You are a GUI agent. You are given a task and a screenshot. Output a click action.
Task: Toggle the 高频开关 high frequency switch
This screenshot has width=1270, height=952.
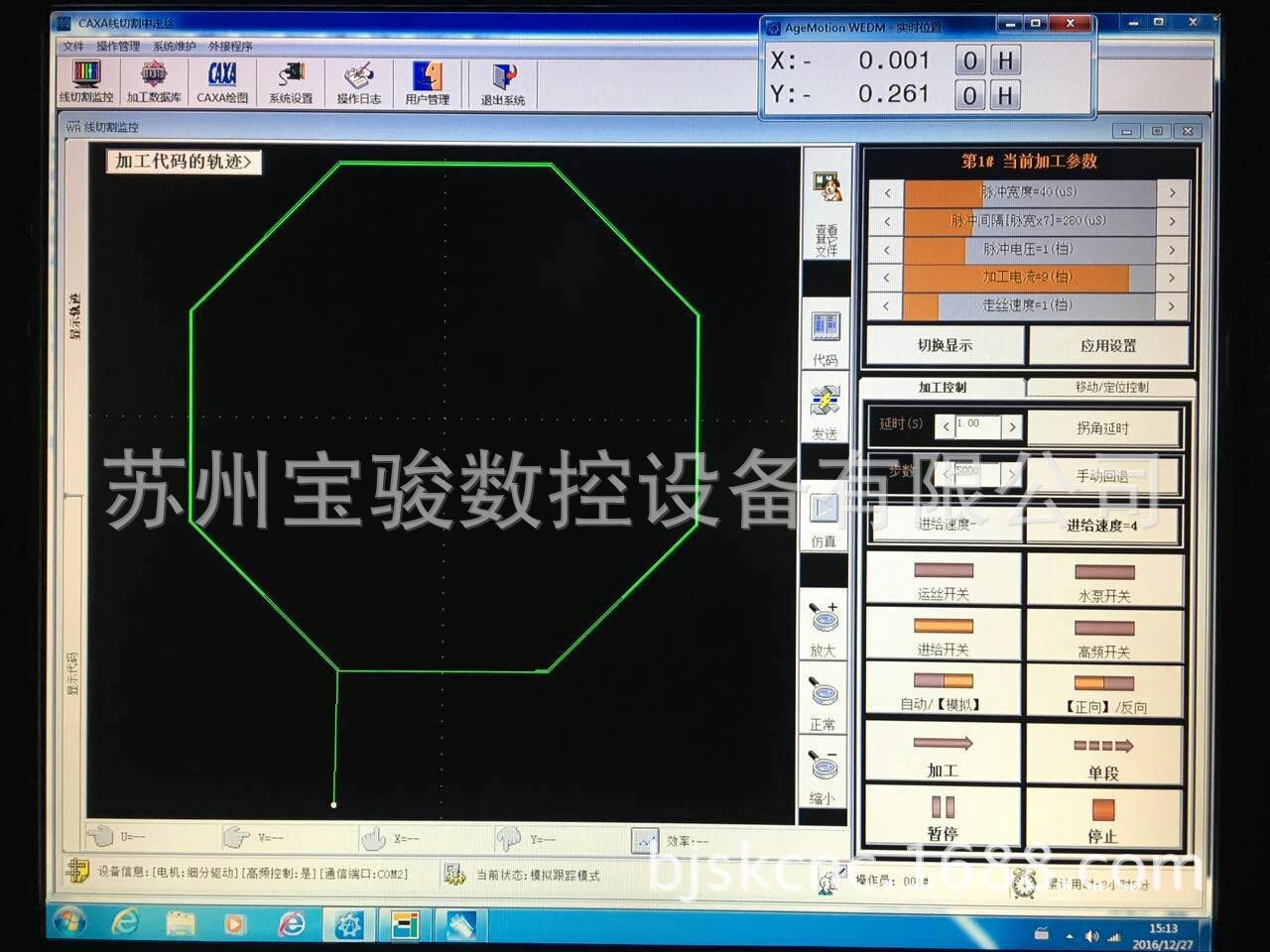click(x=1104, y=636)
